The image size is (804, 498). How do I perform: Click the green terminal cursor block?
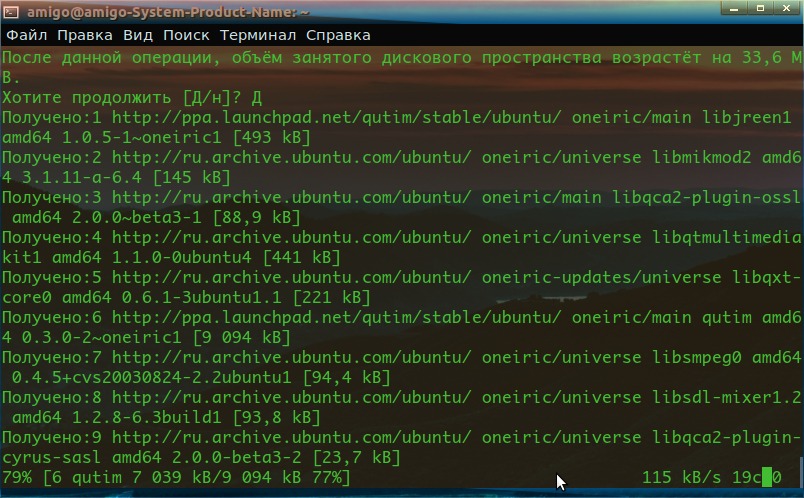[x=767, y=477]
